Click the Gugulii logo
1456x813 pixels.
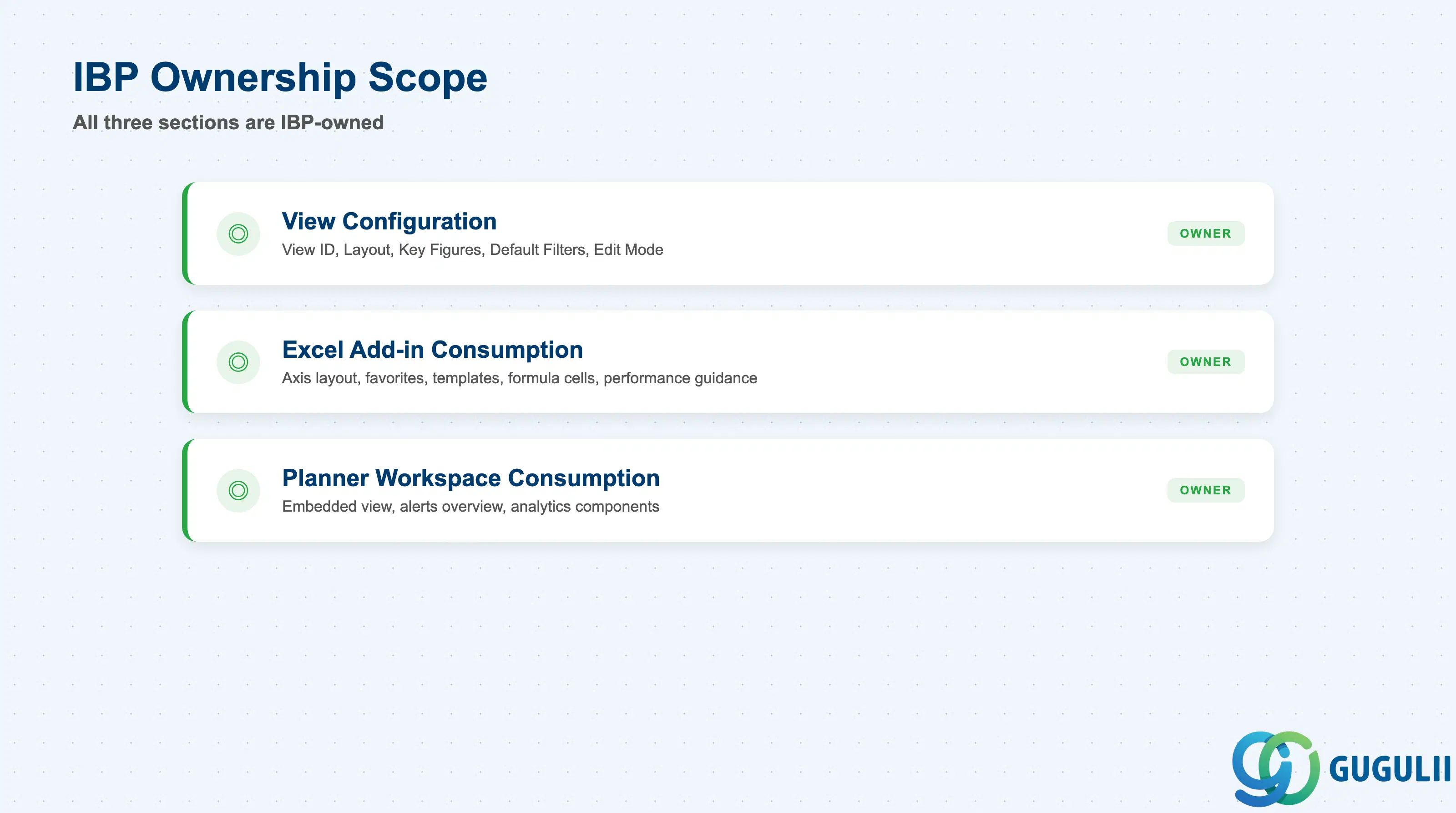pyautogui.click(x=1341, y=768)
